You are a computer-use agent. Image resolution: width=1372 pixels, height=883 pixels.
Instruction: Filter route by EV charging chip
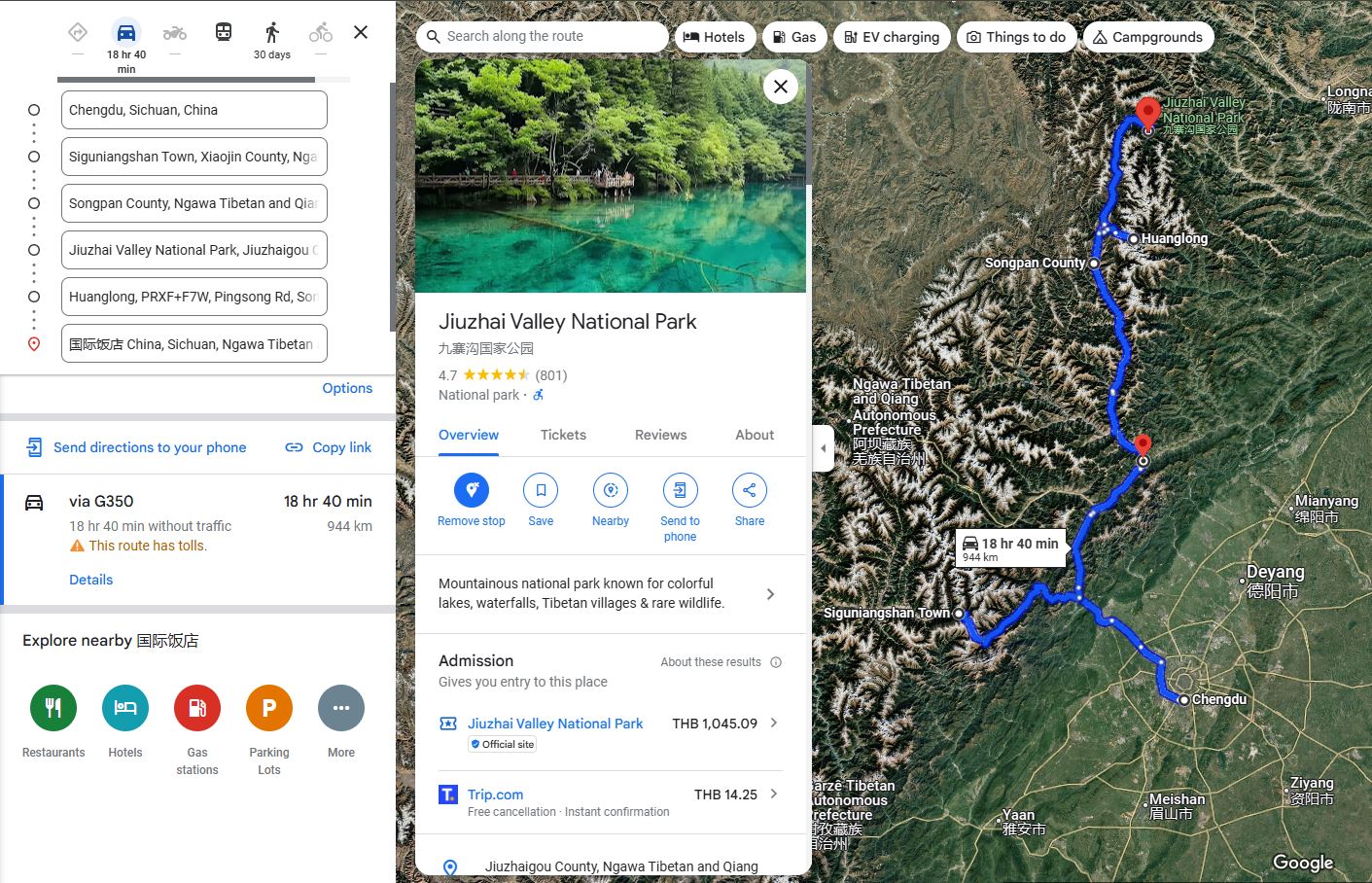click(x=892, y=37)
